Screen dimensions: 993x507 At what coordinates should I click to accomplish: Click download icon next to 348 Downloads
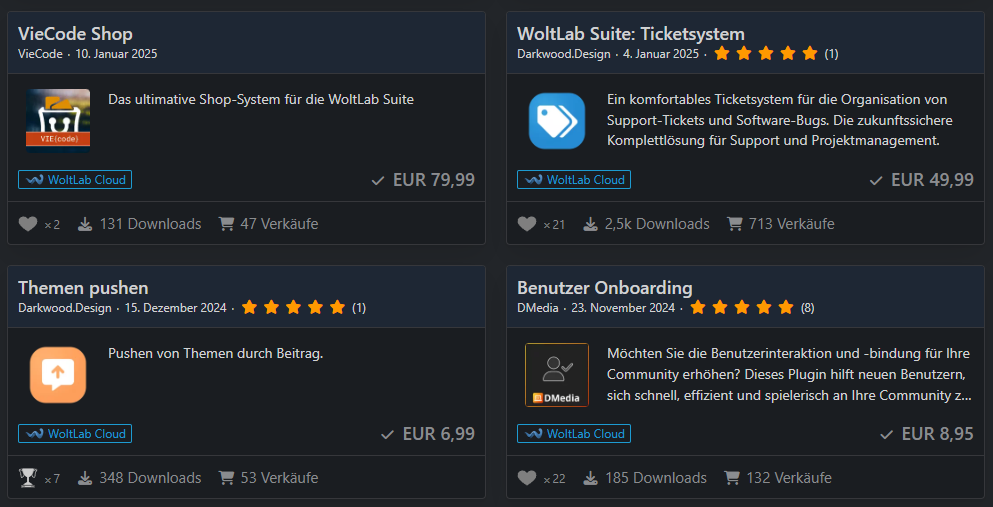click(85, 478)
